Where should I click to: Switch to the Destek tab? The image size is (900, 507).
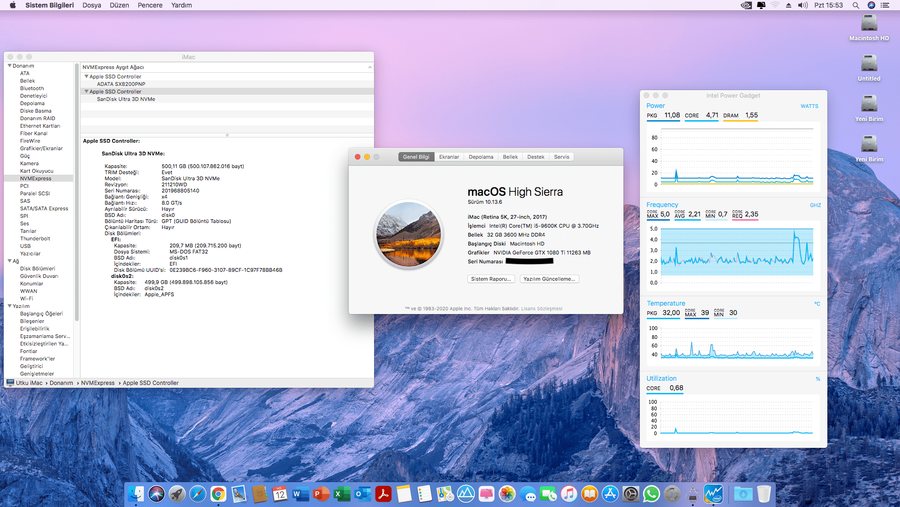[x=536, y=157]
